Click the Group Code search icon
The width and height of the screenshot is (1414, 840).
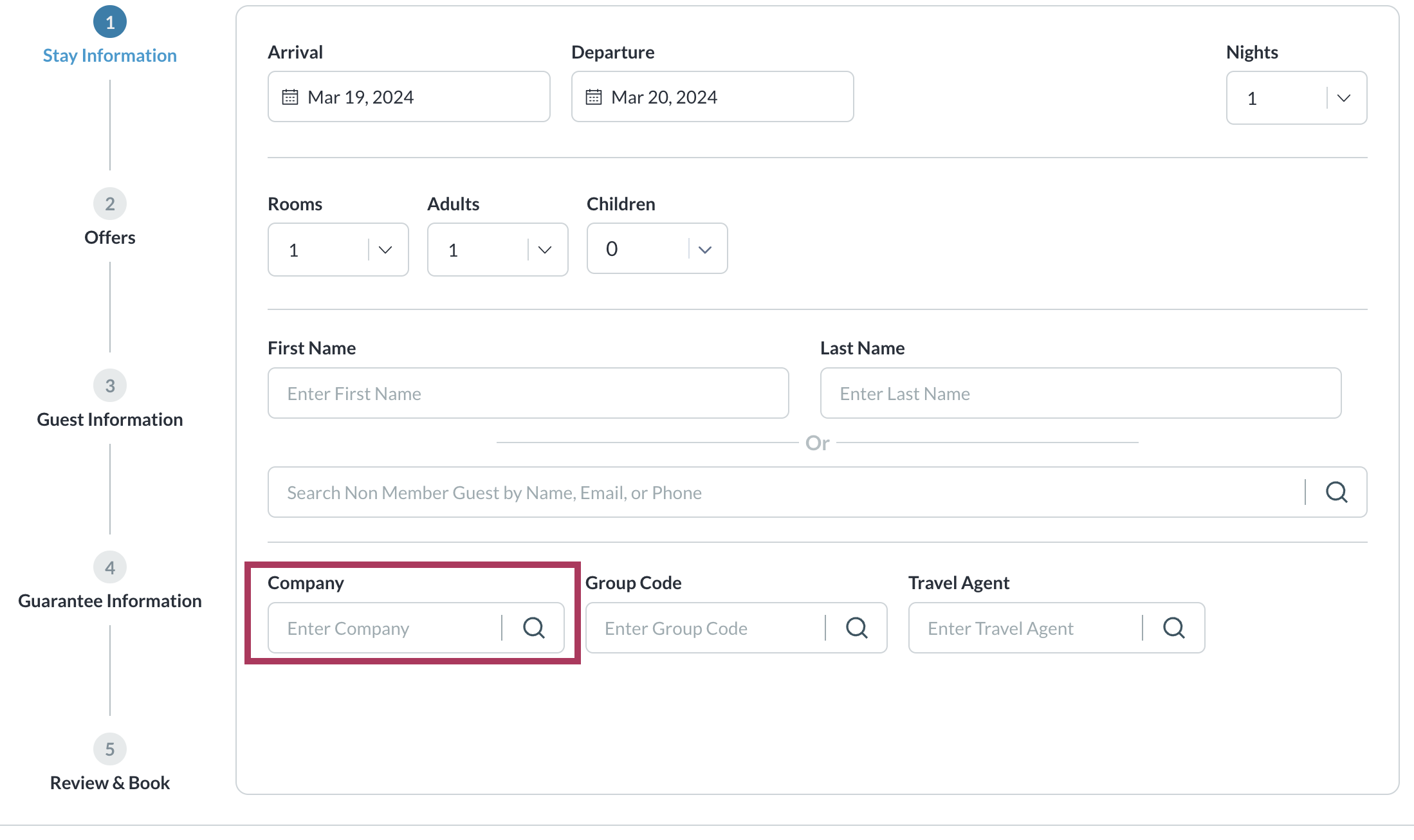pyautogui.click(x=856, y=628)
